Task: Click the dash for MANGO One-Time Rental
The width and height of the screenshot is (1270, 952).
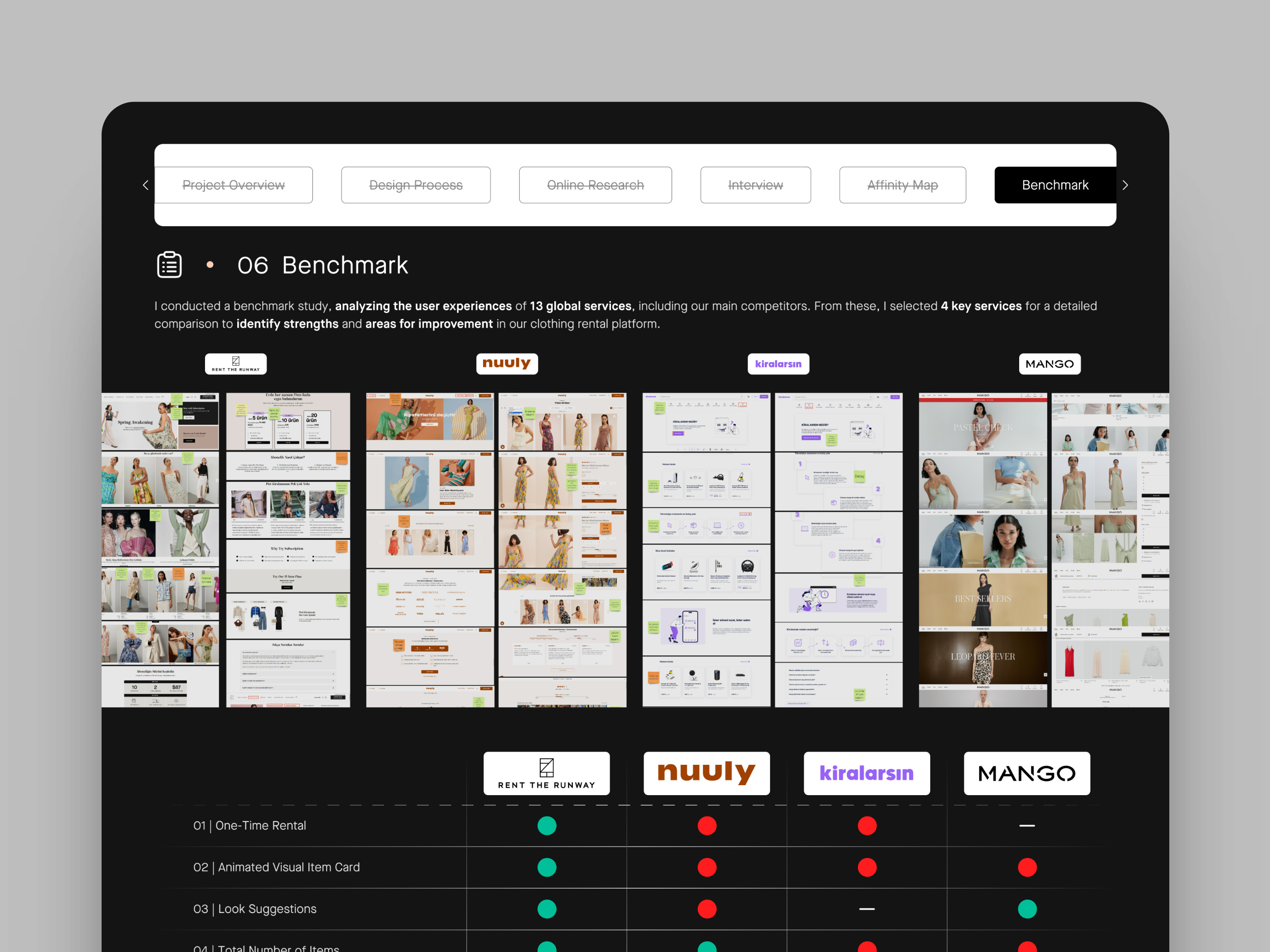Action: point(1027,825)
